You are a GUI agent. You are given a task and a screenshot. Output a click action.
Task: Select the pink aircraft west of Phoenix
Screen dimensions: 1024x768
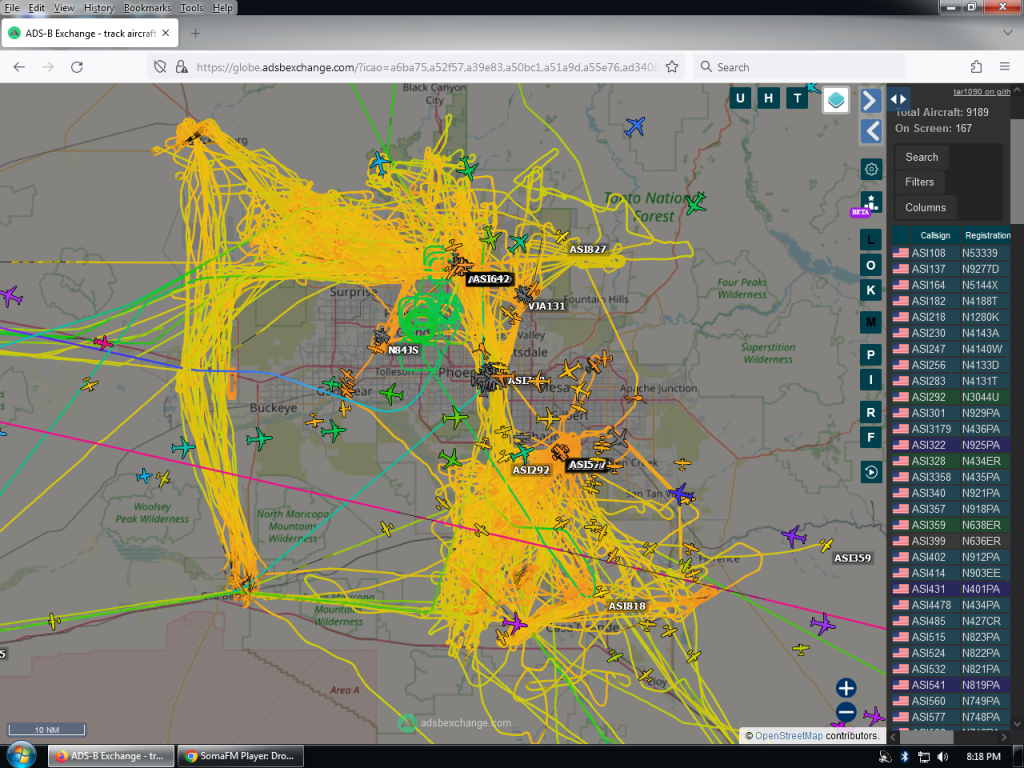pos(103,342)
